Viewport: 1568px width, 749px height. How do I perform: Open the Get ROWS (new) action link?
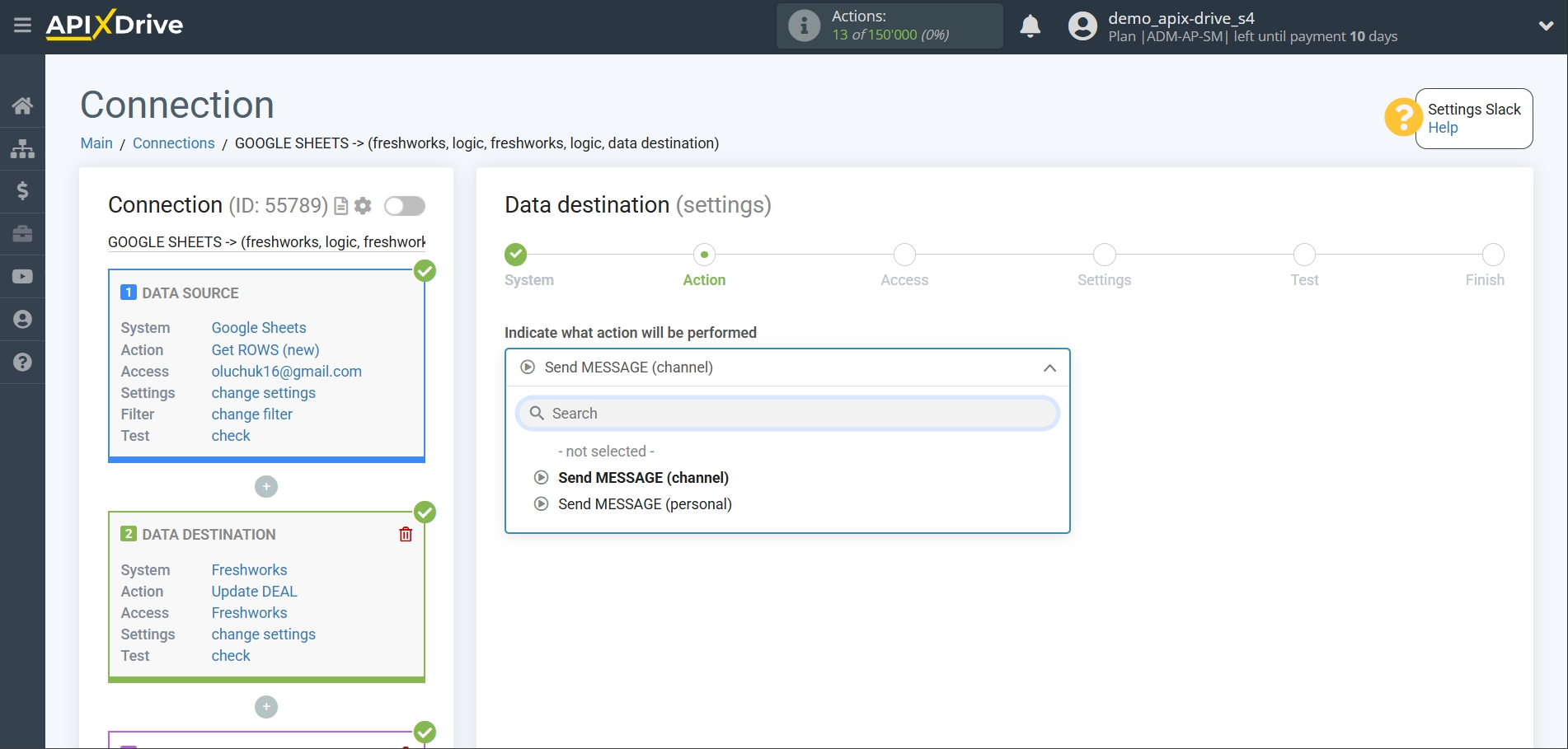click(x=265, y=350)
